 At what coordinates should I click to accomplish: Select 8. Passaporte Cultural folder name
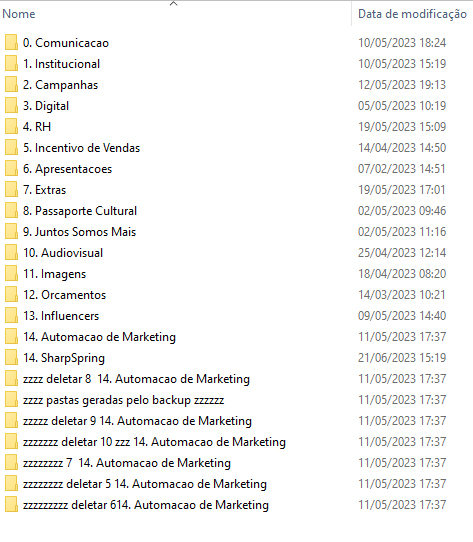80,211
